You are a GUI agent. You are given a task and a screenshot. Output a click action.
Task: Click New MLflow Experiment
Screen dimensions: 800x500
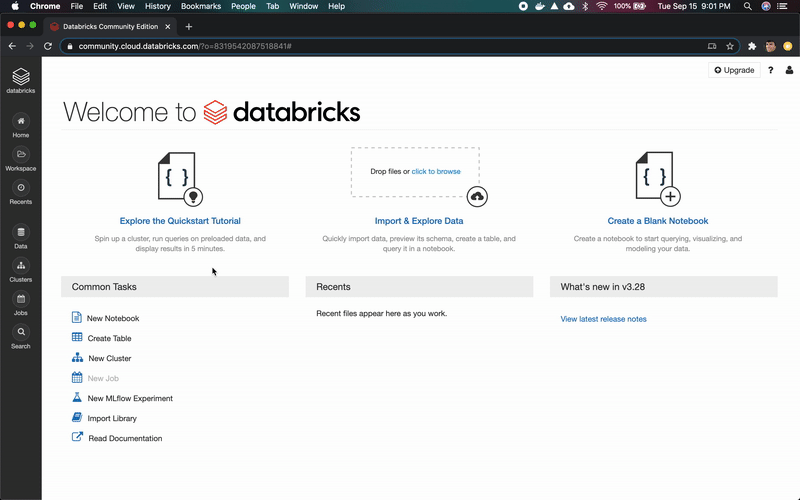click(130, 398)
